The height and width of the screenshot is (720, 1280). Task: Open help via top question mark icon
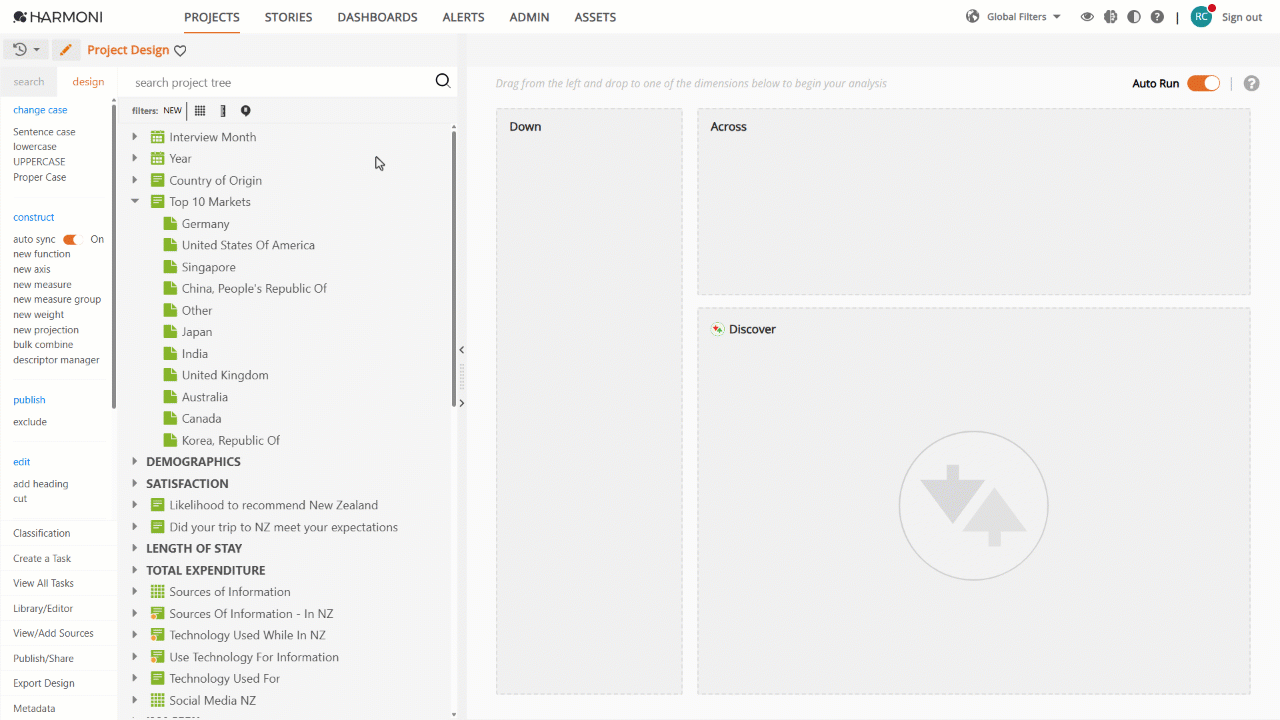(1157, 17)
